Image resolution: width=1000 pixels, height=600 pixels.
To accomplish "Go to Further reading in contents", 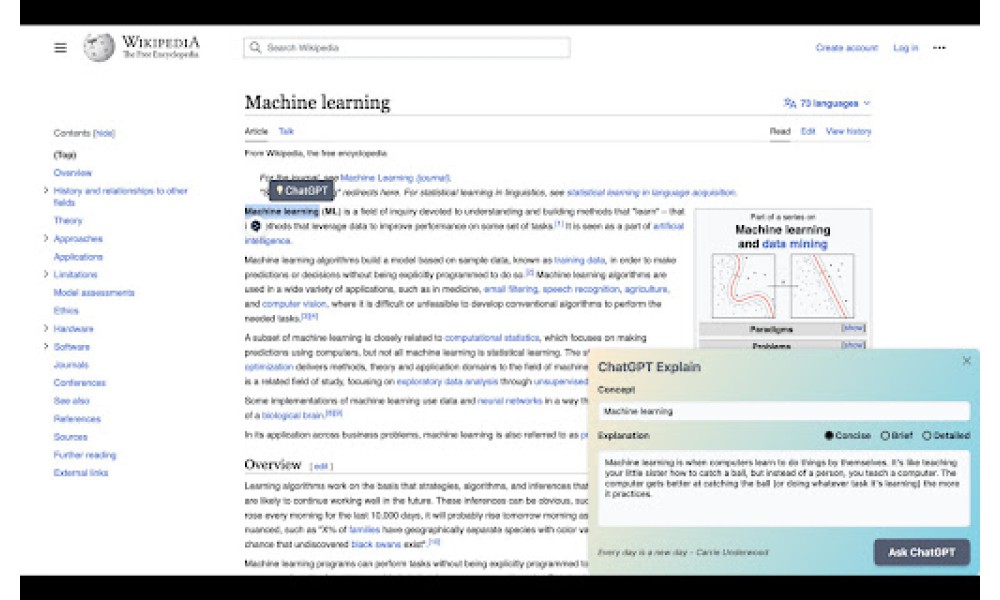I will pos(85,455).
